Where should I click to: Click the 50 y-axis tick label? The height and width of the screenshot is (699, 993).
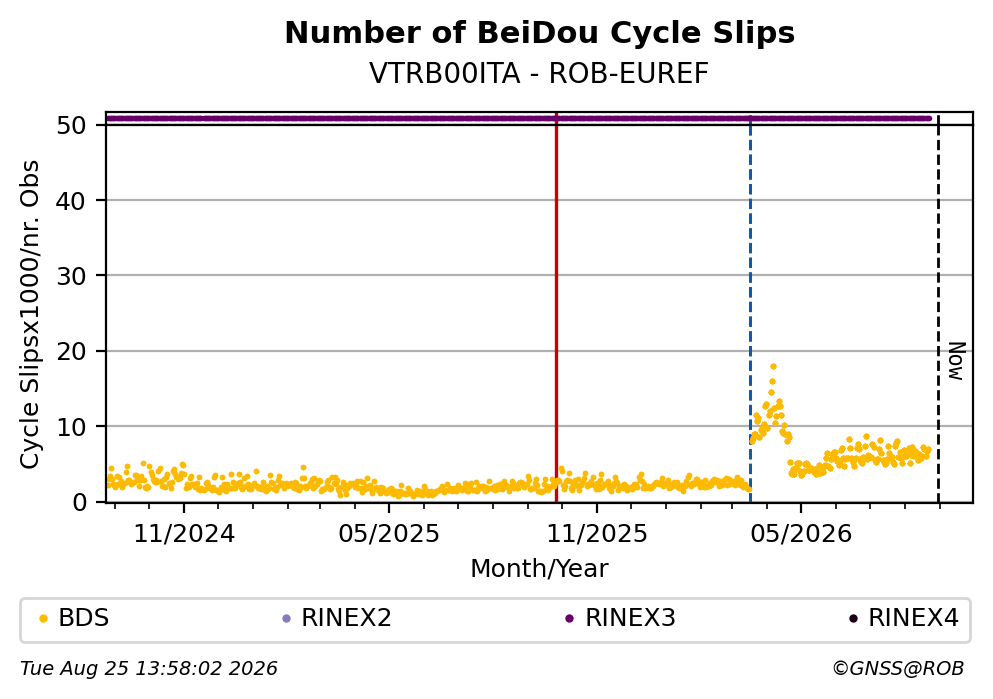[72, 125]
